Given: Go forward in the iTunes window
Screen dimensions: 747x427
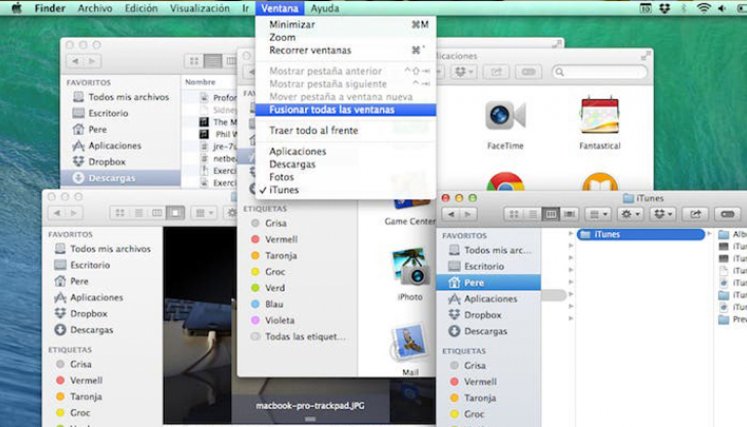Looking at the screenshot, I should (x=468, y=214).
